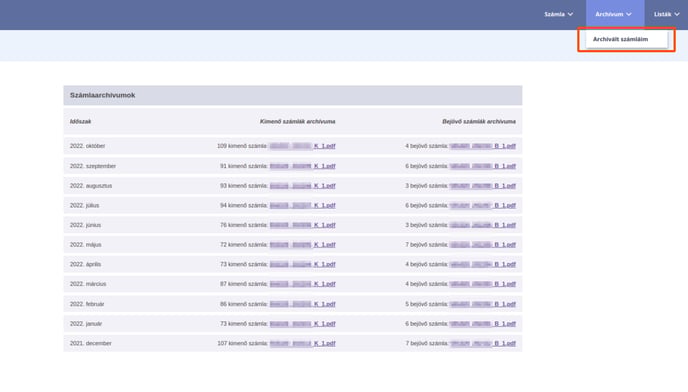The image size is (688, 392).
Task: Download incoming invoices PDF for 2022. július
Action: (483, 205)
